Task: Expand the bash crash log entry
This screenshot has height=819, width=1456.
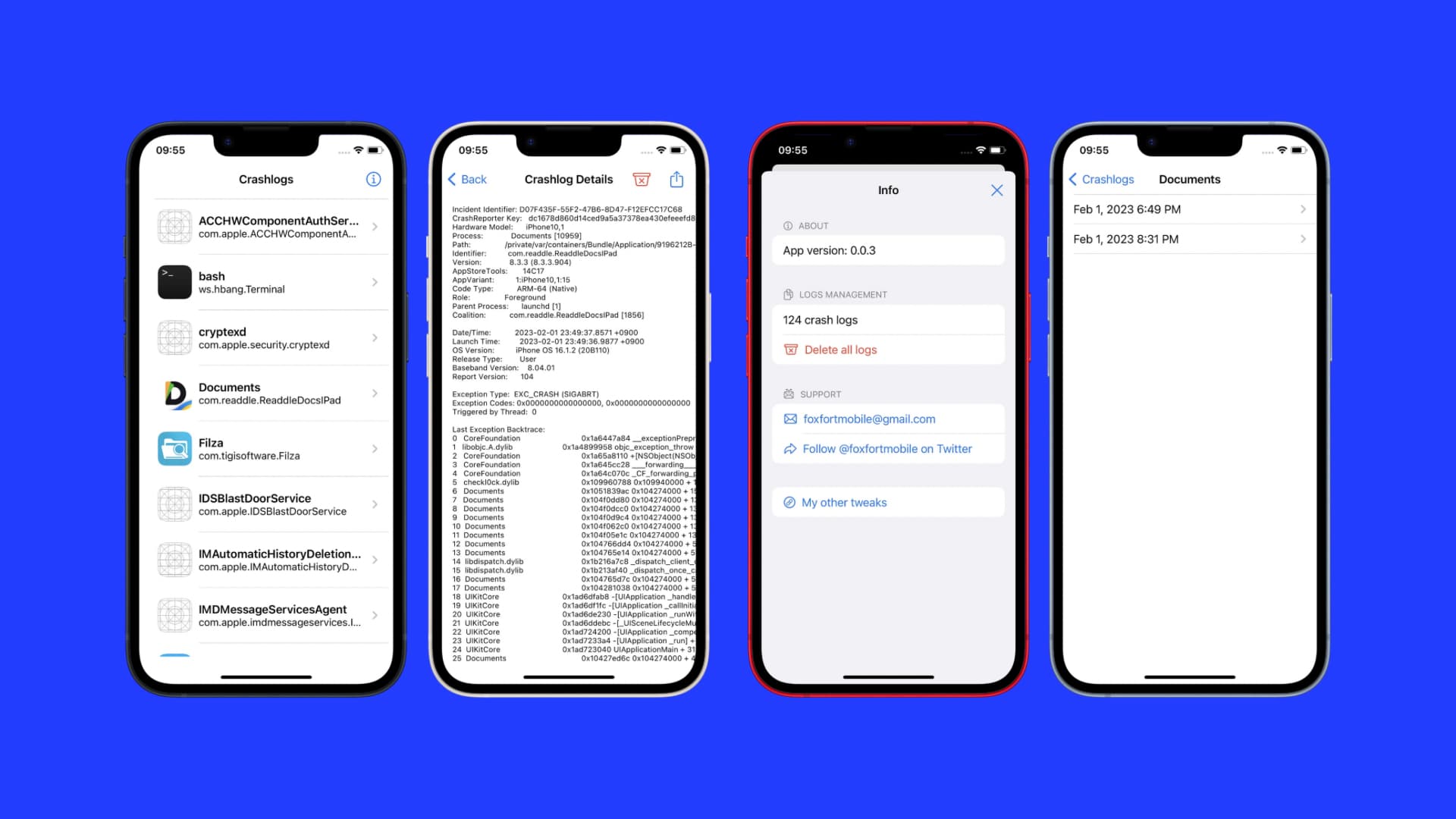Action: pos(266,281)
